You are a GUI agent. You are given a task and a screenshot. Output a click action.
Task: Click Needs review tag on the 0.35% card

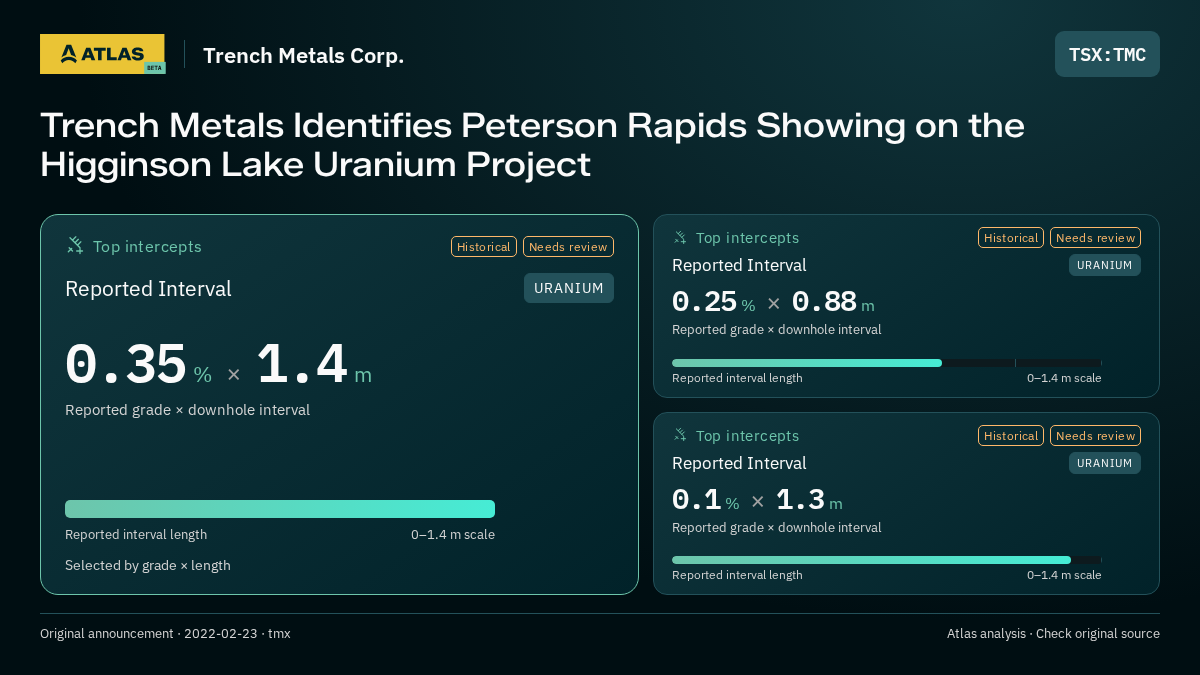coord(568,247)
